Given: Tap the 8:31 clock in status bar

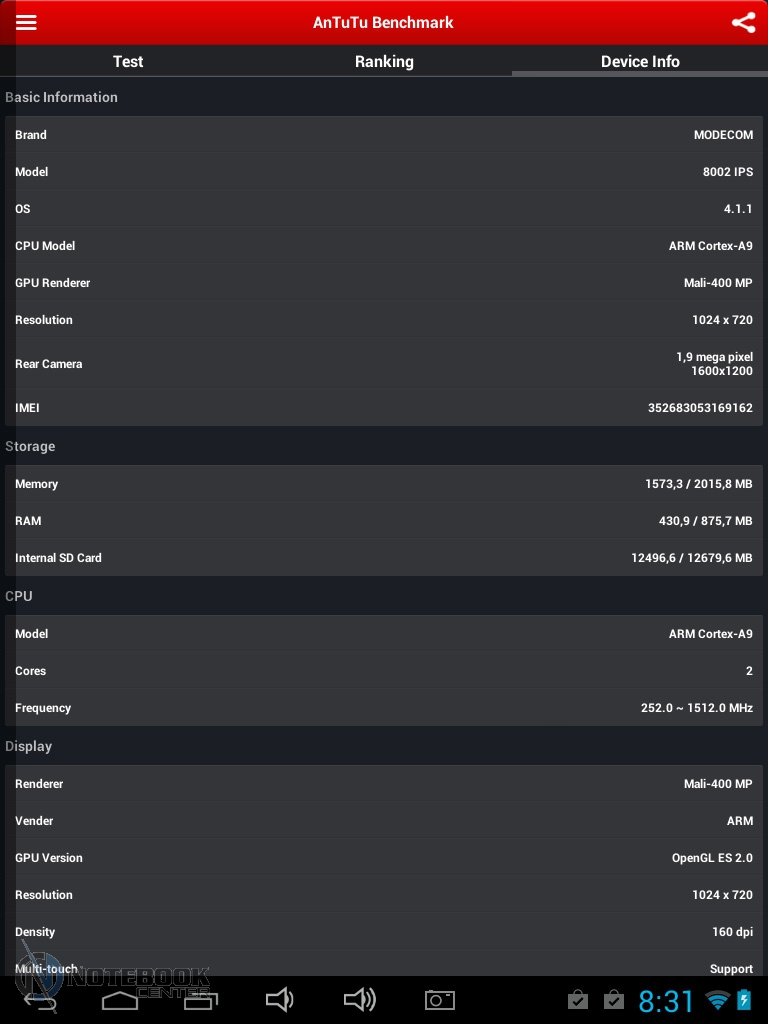Looking at the screenshot, I should point(666,1000).
